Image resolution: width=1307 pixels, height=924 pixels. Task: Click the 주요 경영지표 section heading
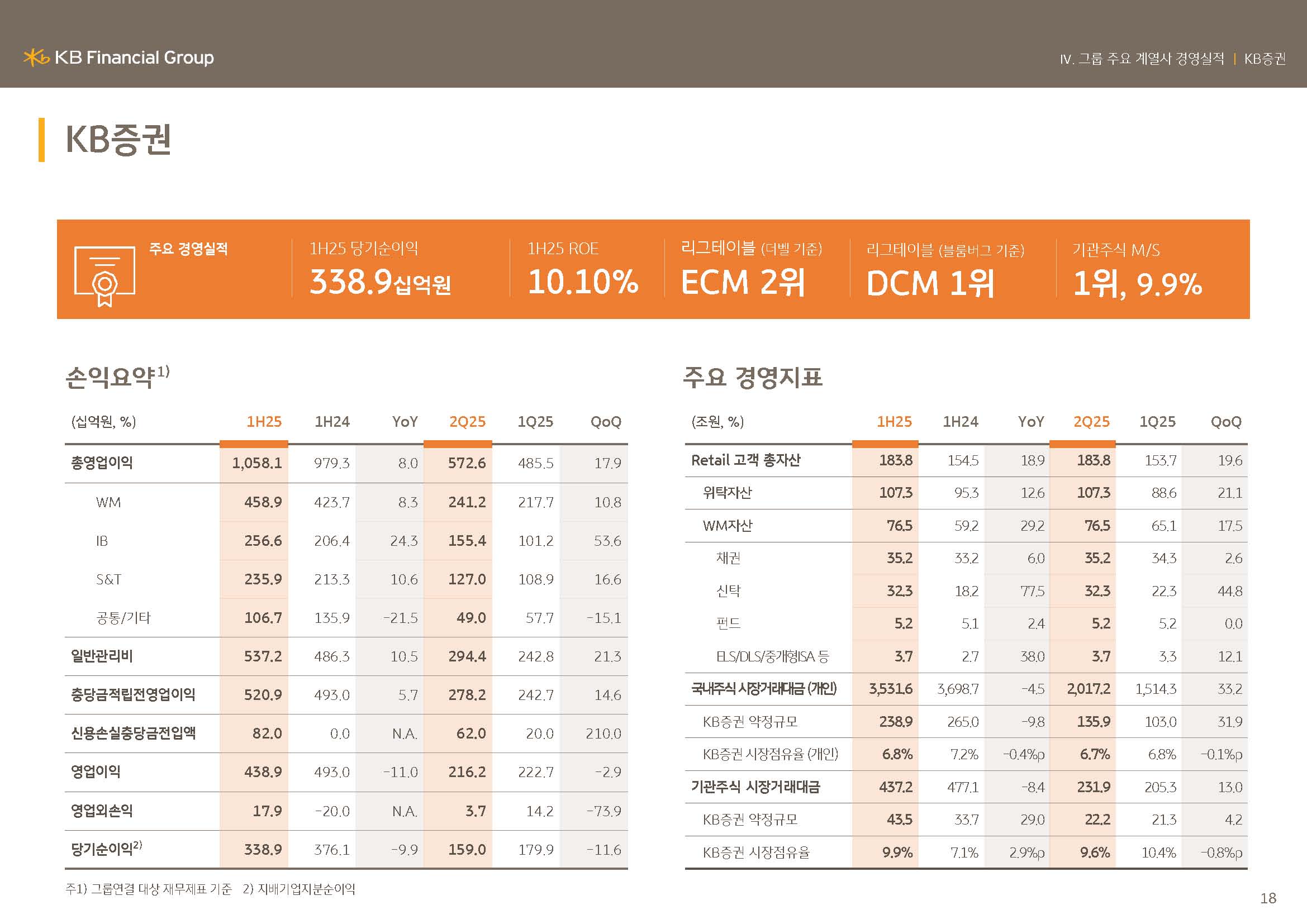click(752, 377)
